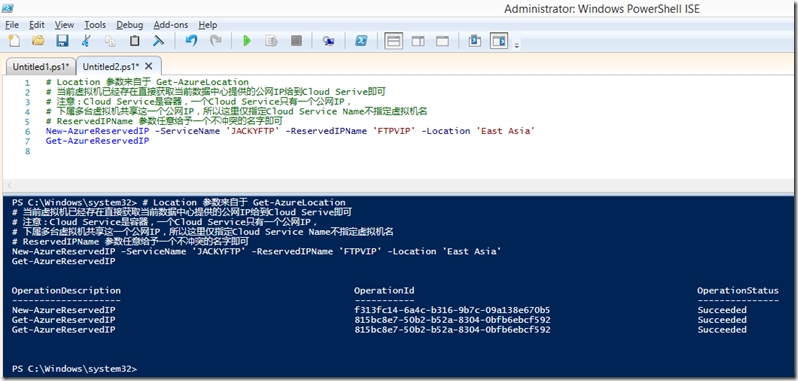Click the PowerShell ISE app icon in title bar
This screenshot has height=381, width=798.
click(x=8, y=9)
